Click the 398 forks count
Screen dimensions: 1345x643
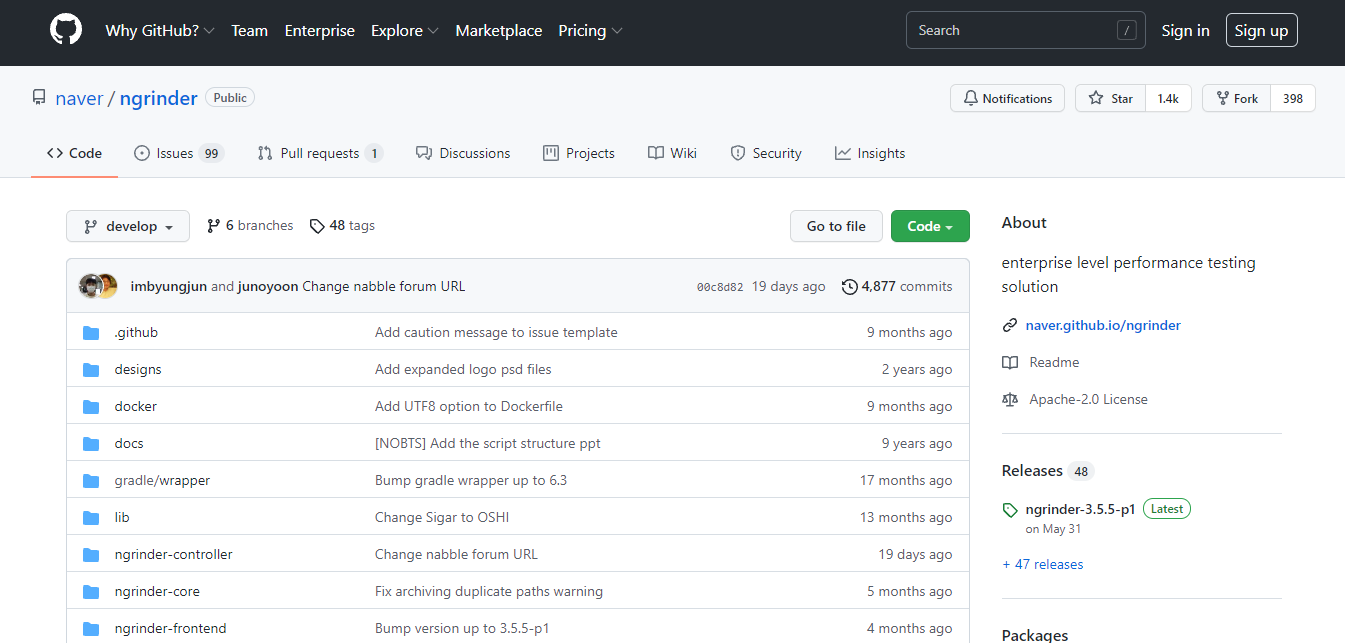(1293, 98)
